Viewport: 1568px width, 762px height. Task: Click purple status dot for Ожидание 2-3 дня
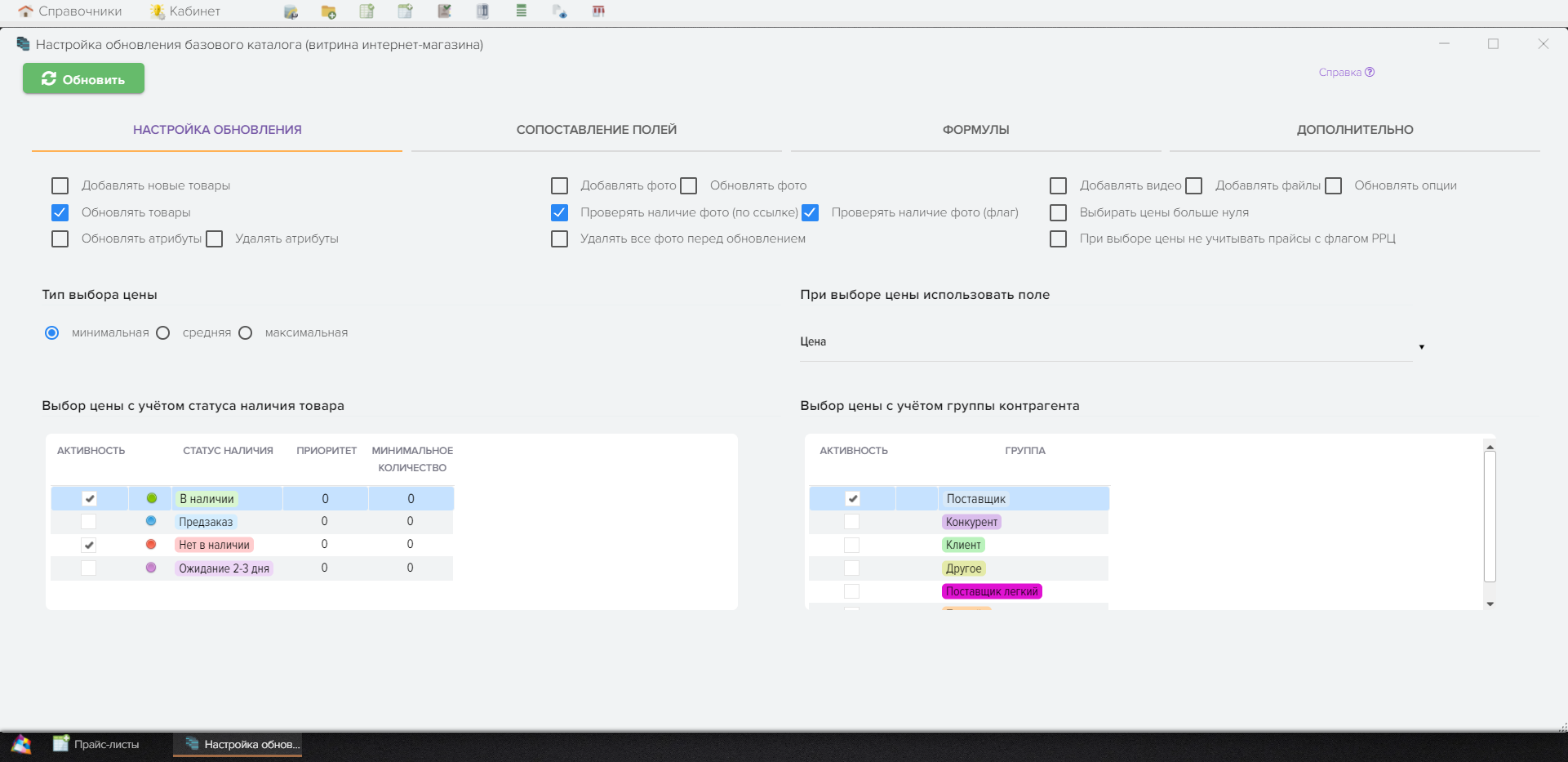[x=151, y=568]
